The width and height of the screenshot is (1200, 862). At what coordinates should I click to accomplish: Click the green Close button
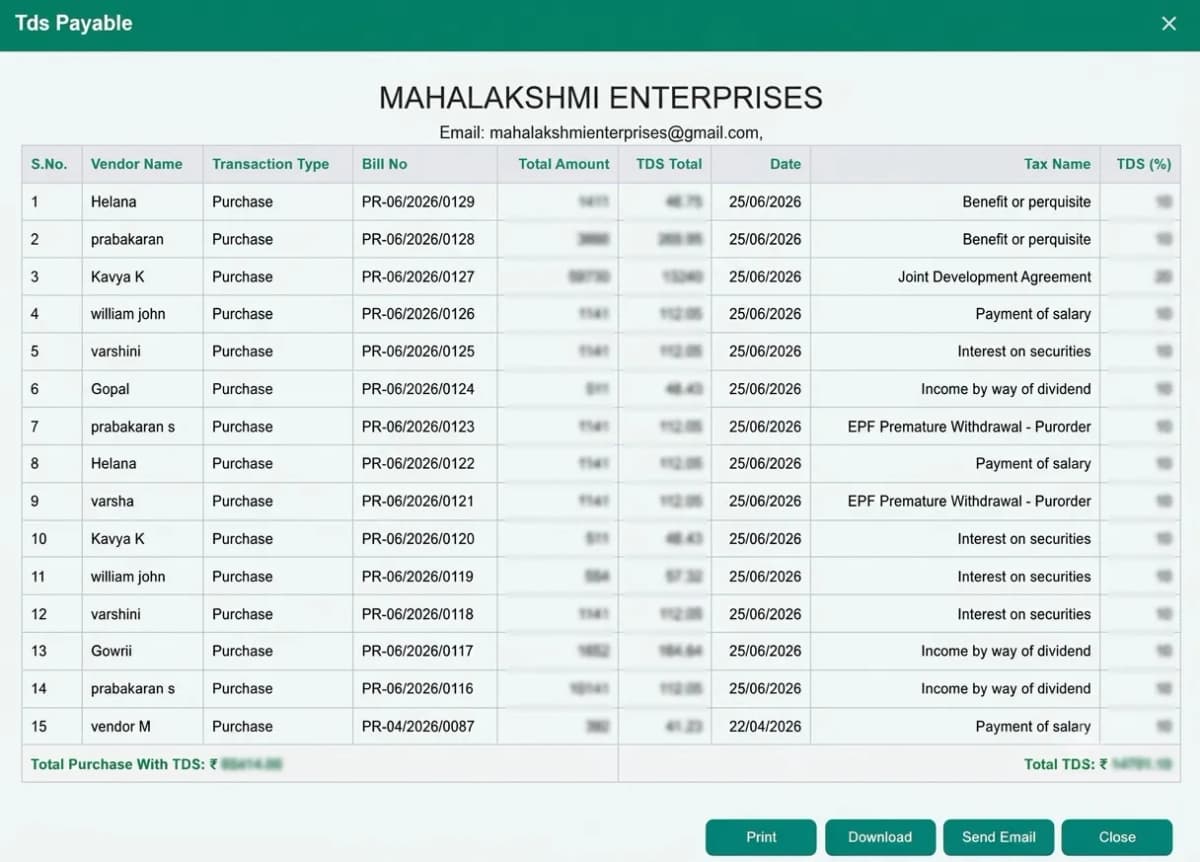tap(1116, 837)
